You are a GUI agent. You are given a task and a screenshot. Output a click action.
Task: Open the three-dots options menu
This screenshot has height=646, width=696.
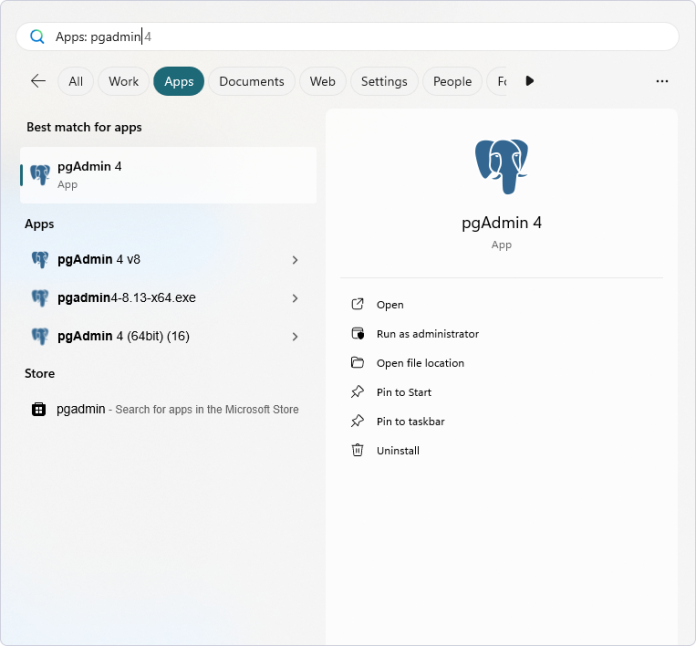662,81
